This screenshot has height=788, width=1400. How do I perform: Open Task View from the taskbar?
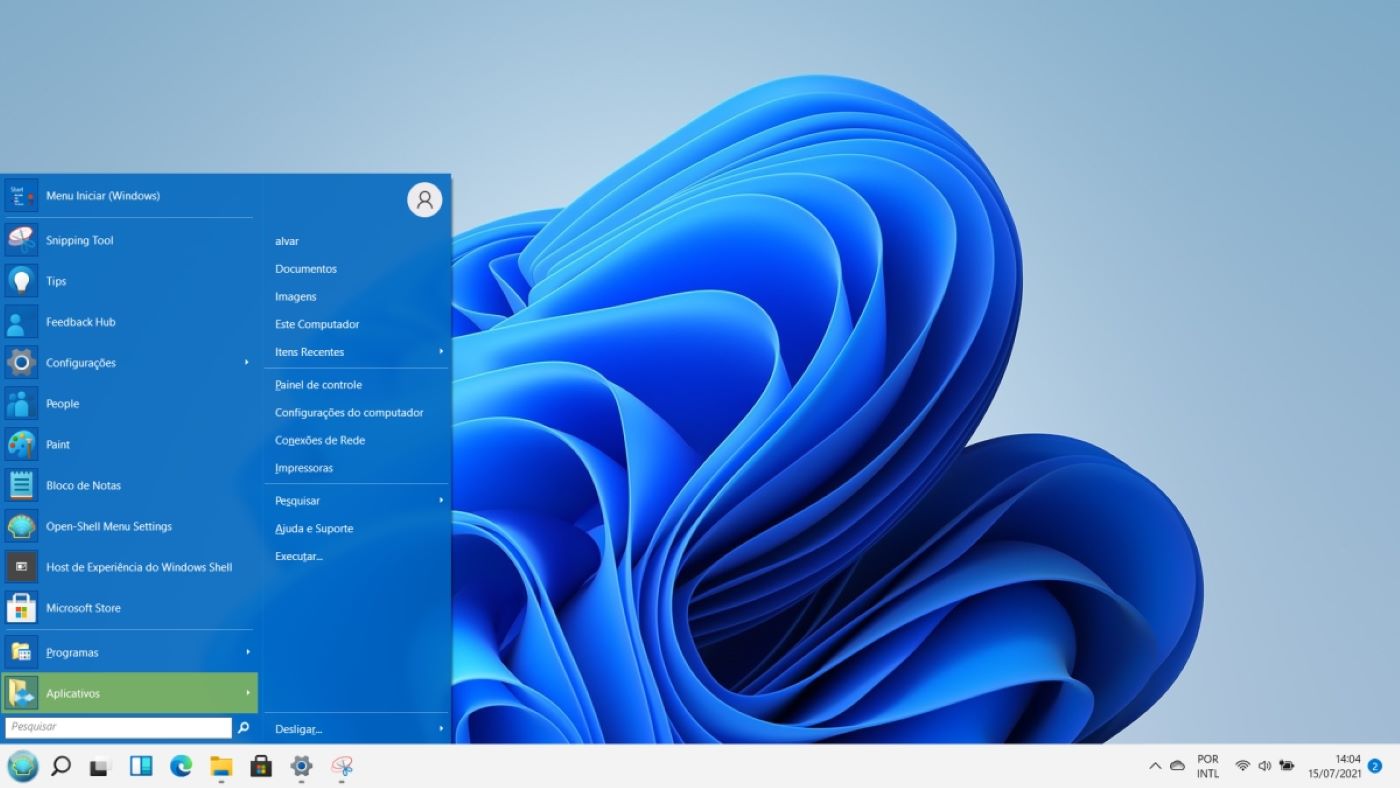click(x=100, y=767)
